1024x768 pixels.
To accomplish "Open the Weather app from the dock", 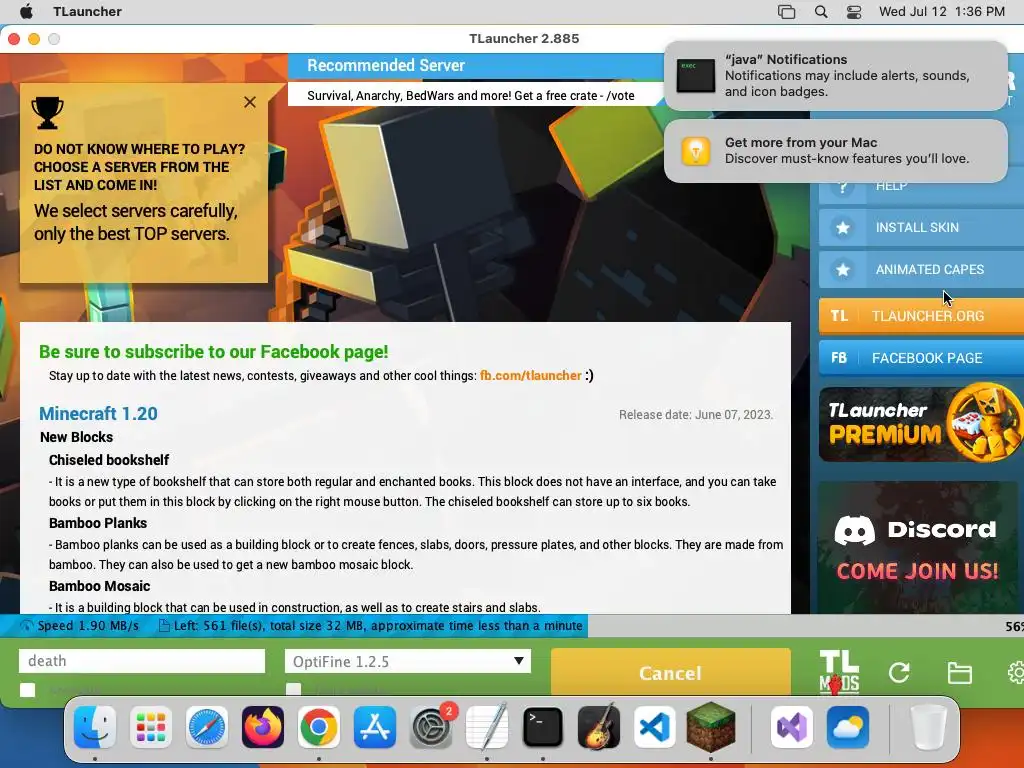I will coord(848,727).
